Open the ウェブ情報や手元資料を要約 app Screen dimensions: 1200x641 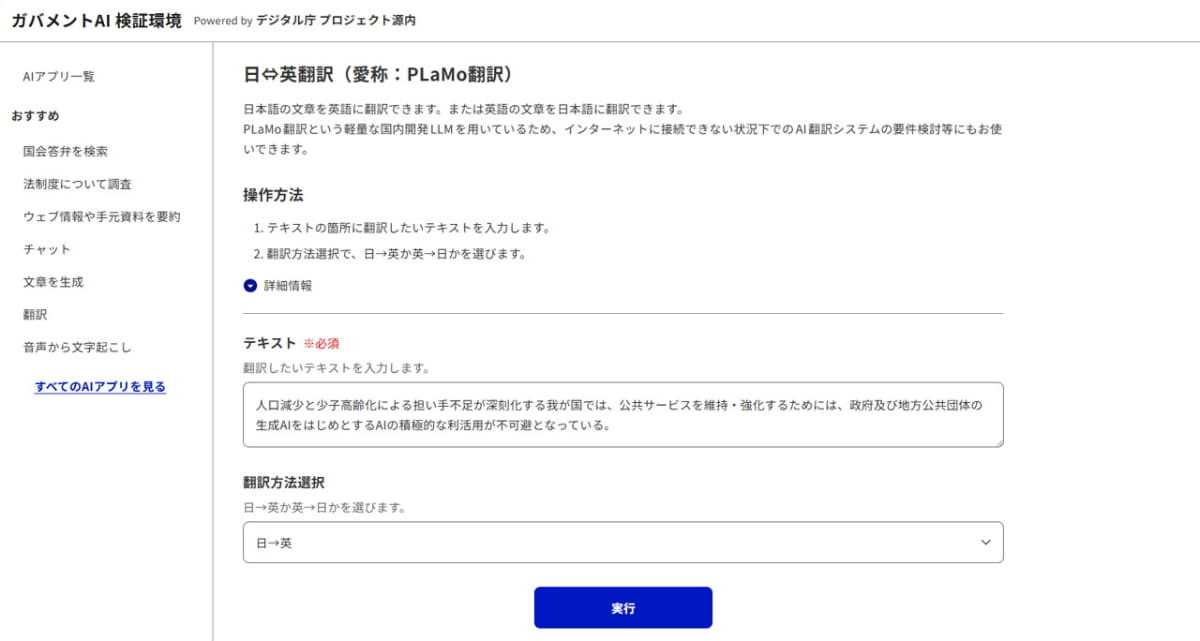(101, 216)
